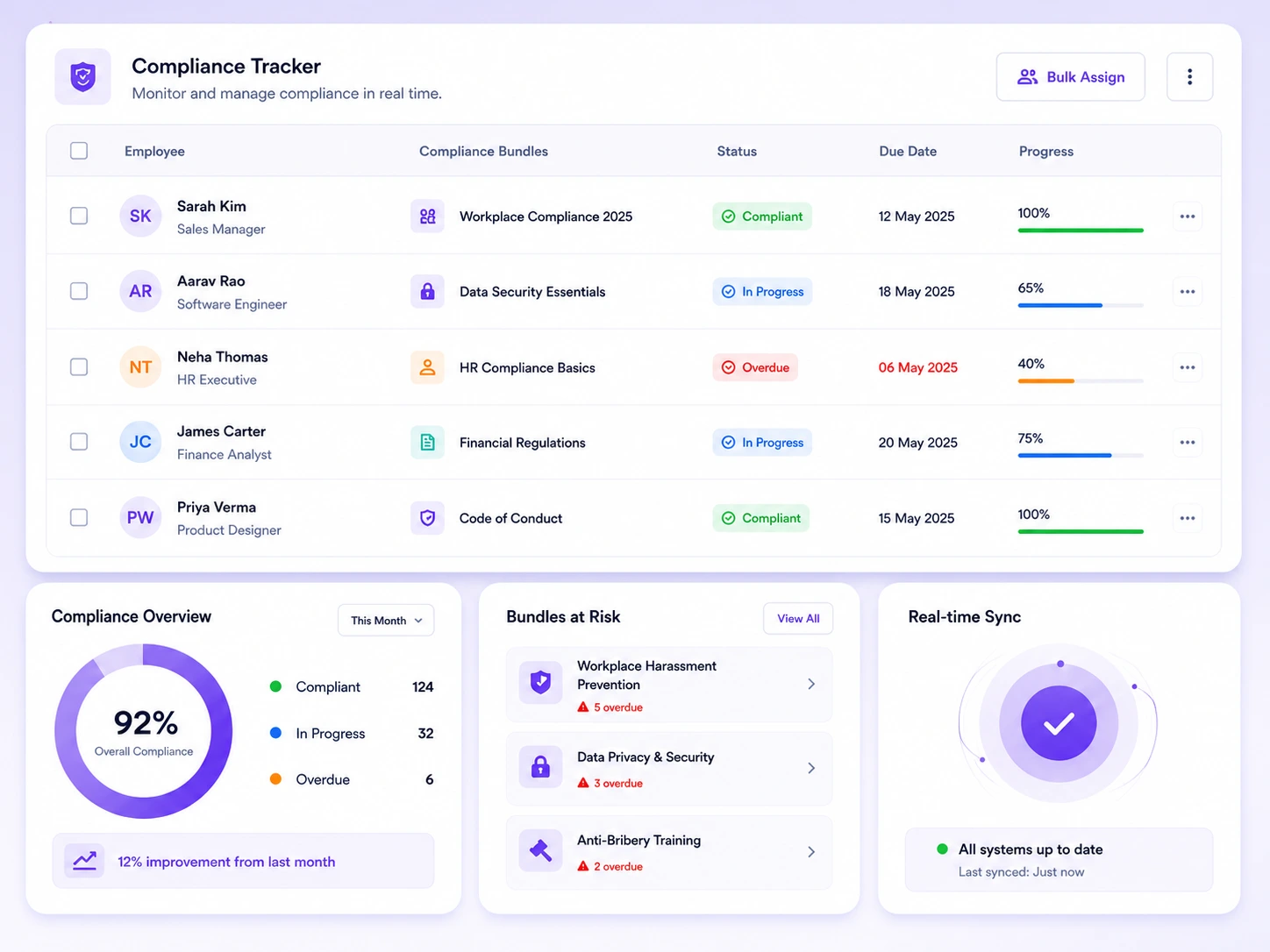This screenshot has height=952, width=1270.
Task: Sort by the Status column header
Action: coord(737,151)
